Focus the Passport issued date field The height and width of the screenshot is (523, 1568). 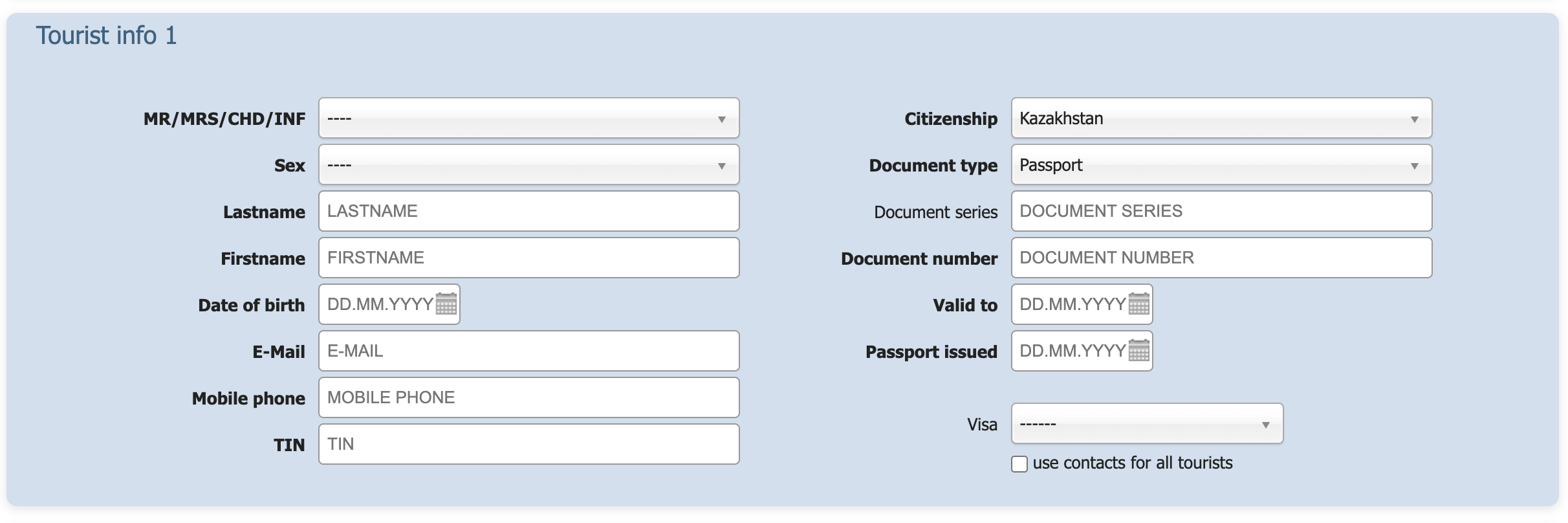(x=1071, y=351)
